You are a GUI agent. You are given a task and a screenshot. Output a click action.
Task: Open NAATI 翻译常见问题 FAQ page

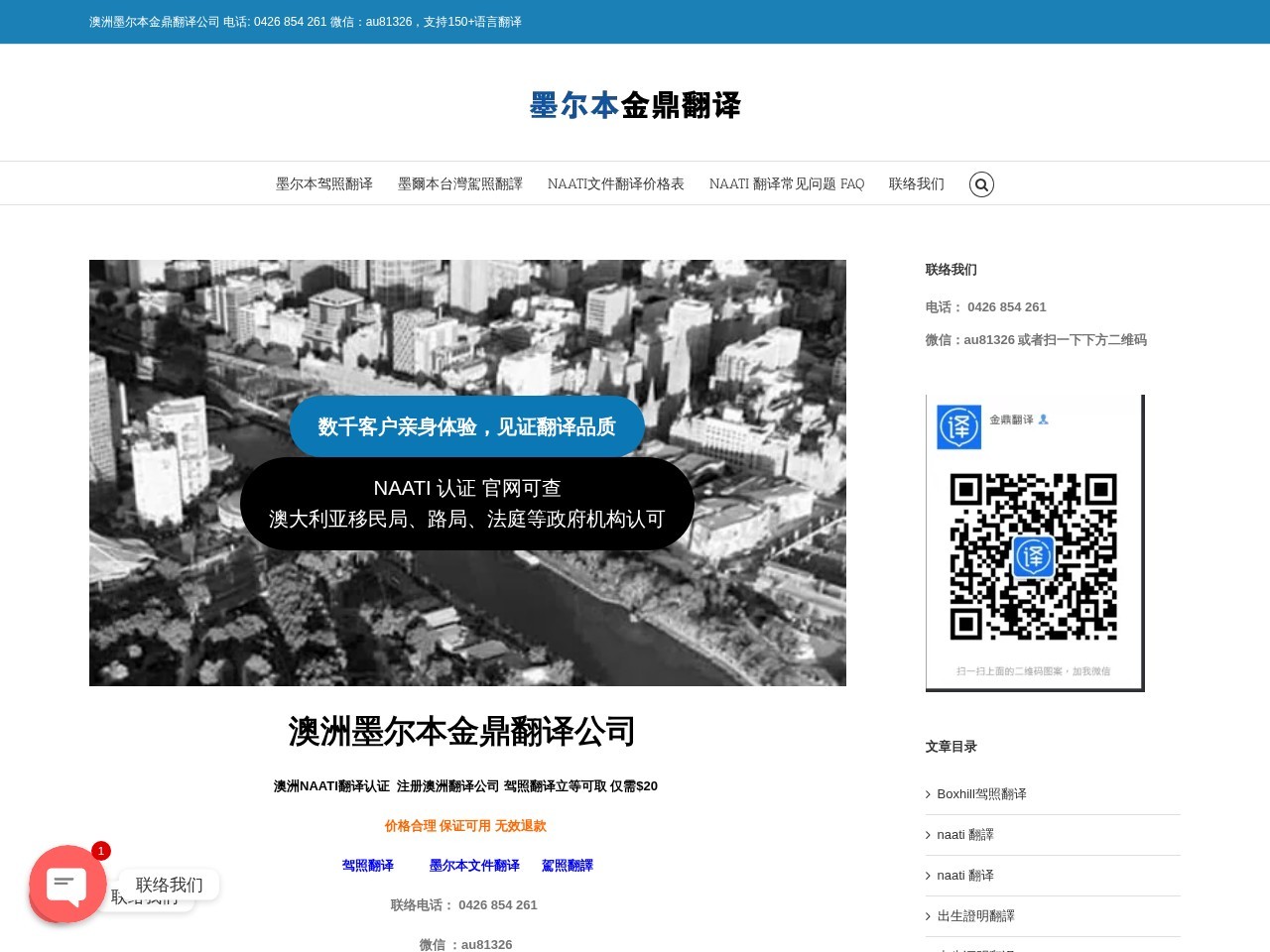click(x=787, y=184)
